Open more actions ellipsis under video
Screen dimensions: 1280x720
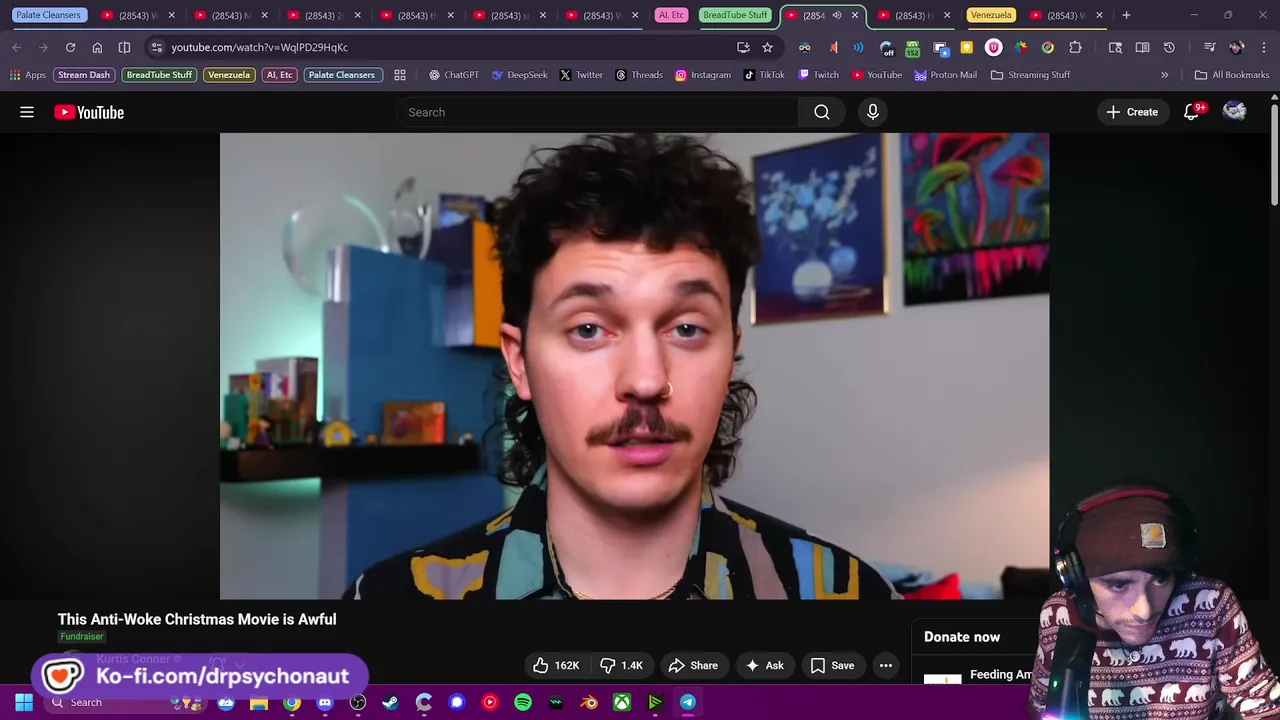pyautogui.click(x=885, y=665)
